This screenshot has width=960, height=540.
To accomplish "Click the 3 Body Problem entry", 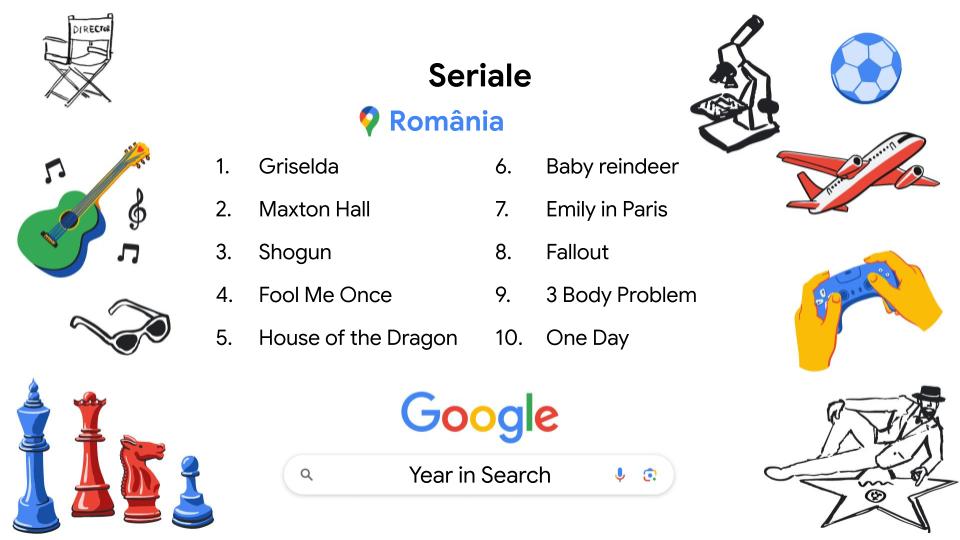I will [x=620, y=295].
